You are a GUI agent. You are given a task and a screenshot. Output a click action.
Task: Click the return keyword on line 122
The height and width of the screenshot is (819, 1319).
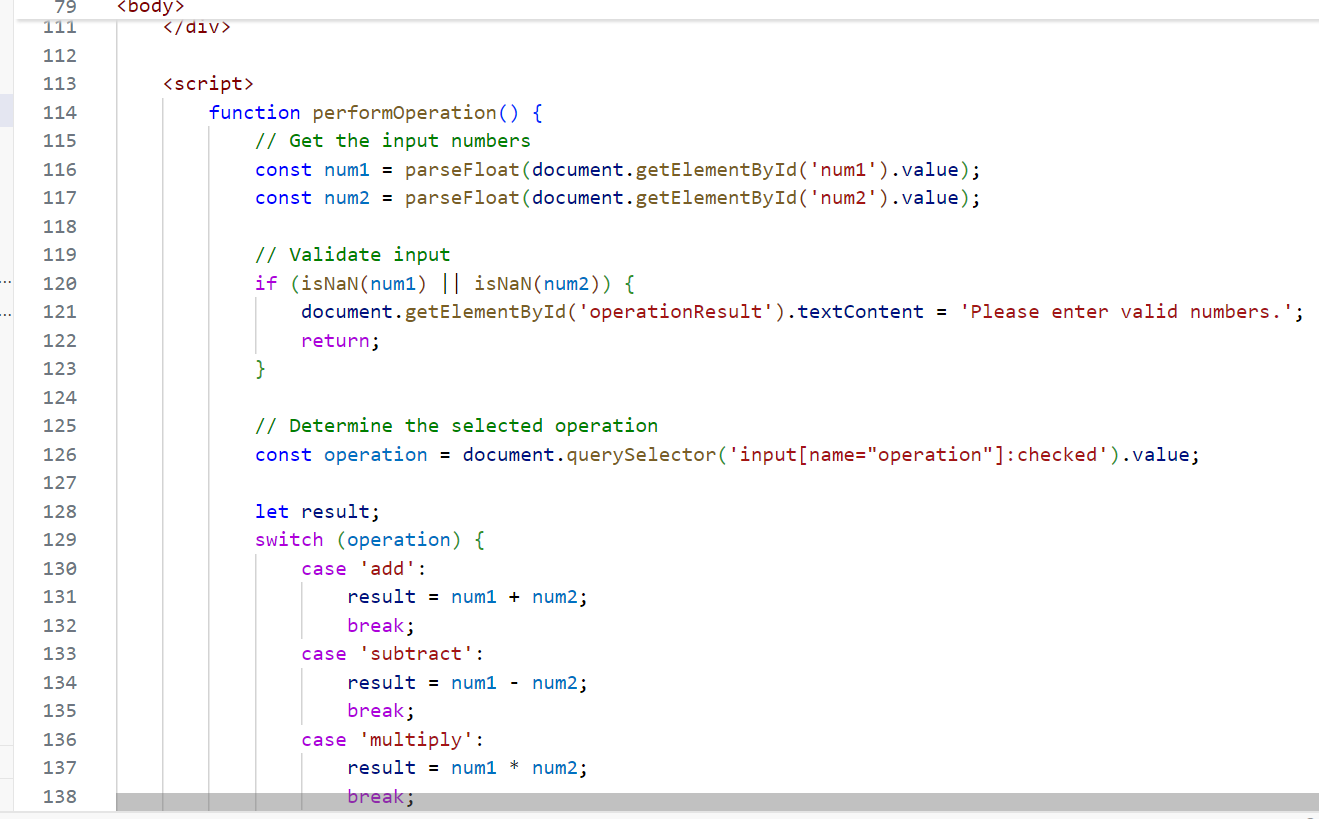click(x=335, y=340)
